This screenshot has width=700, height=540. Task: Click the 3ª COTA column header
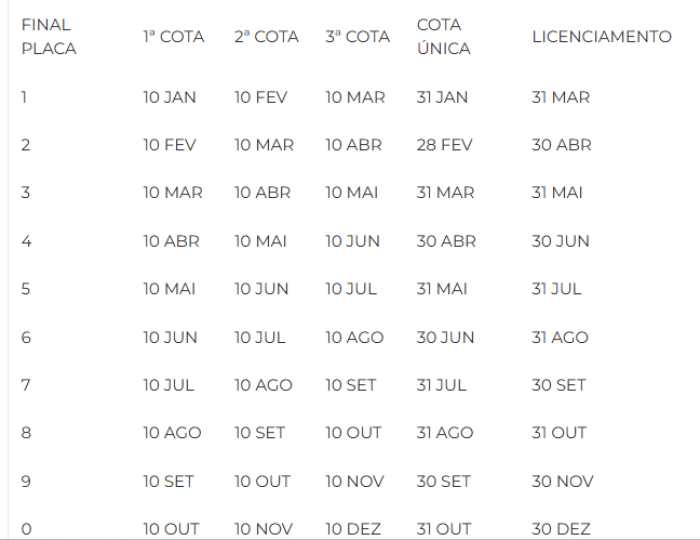[357, 37]
